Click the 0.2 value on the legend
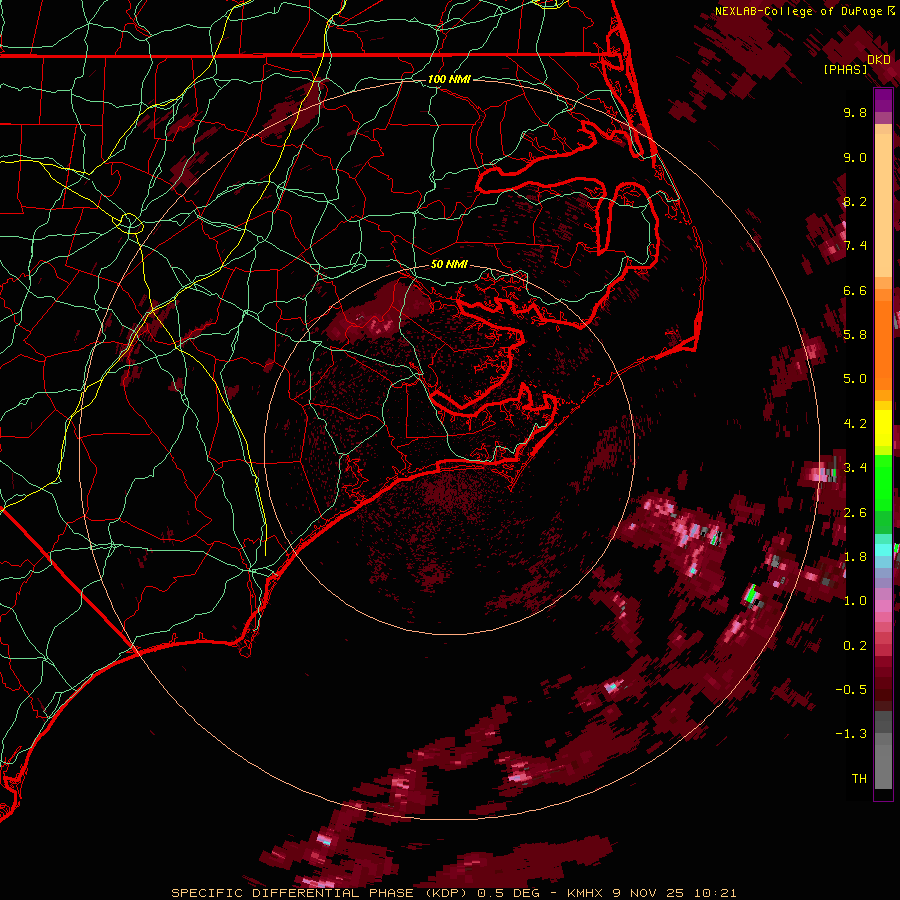Image resolution: width=900 pixels, height=900 pixels. pos(855,646)
